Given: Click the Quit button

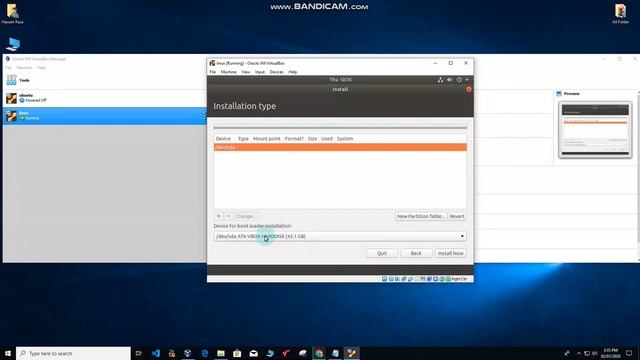Looking at the screenshot, I should pyautogui.click(x=382, y=253).
